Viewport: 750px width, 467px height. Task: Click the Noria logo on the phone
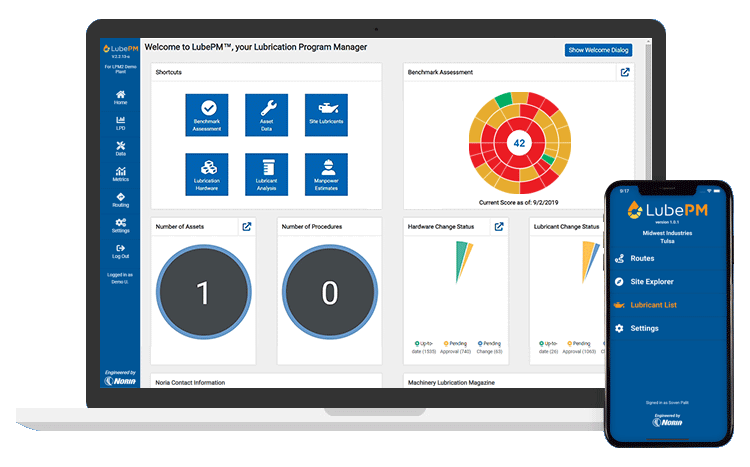click(667, 422)
